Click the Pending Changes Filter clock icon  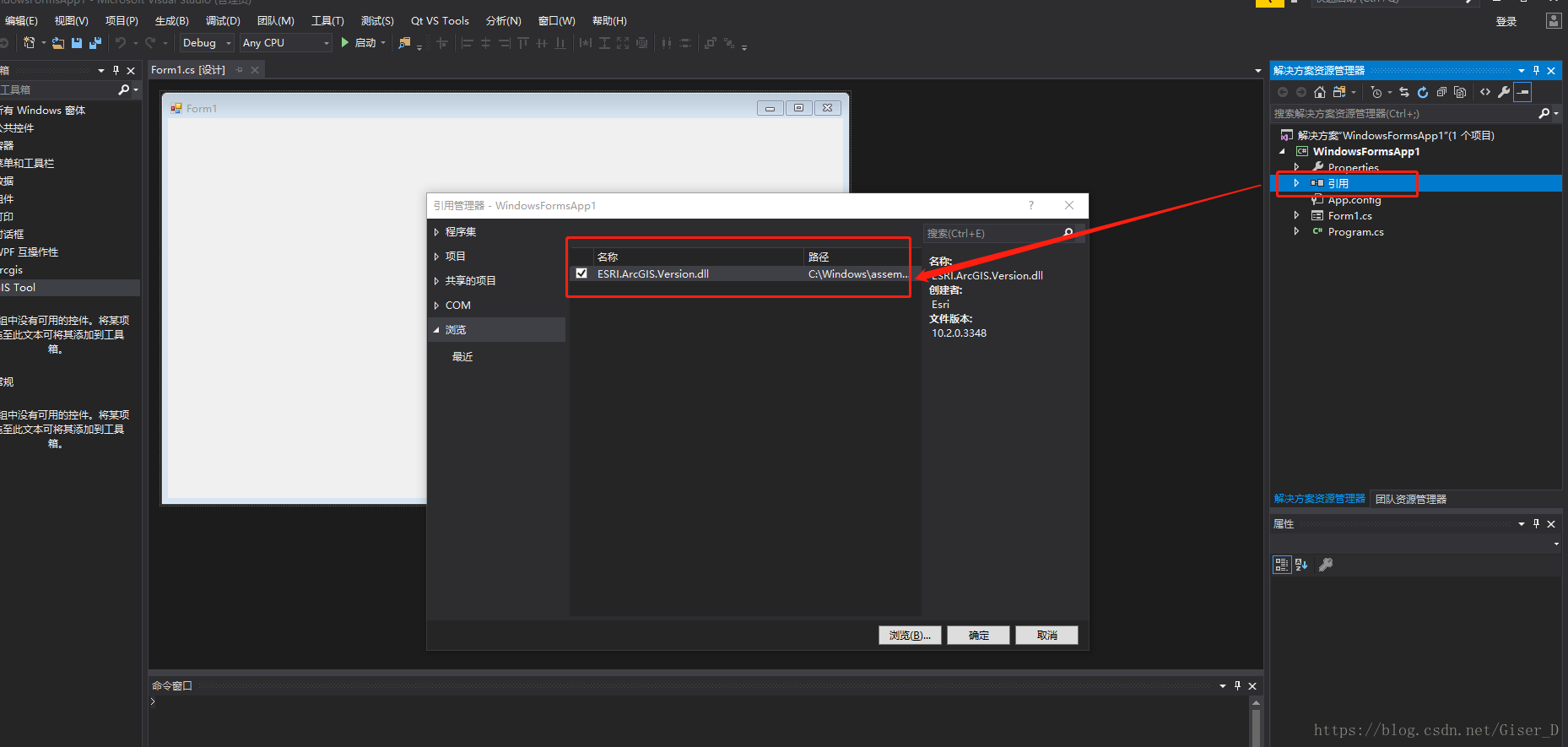(x=1376, y=92)
